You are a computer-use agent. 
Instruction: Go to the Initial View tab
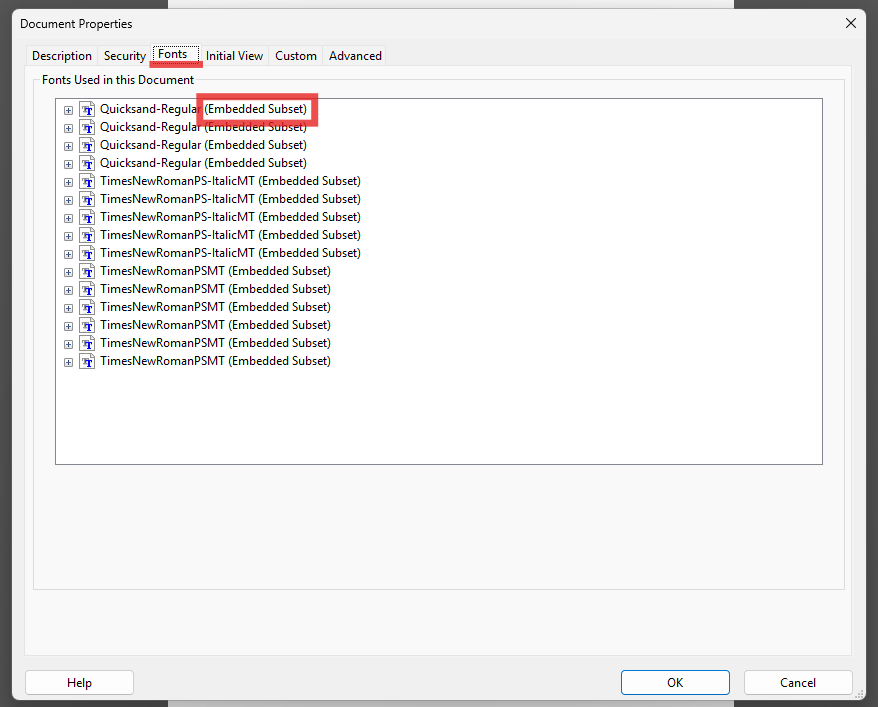point(234,56)
